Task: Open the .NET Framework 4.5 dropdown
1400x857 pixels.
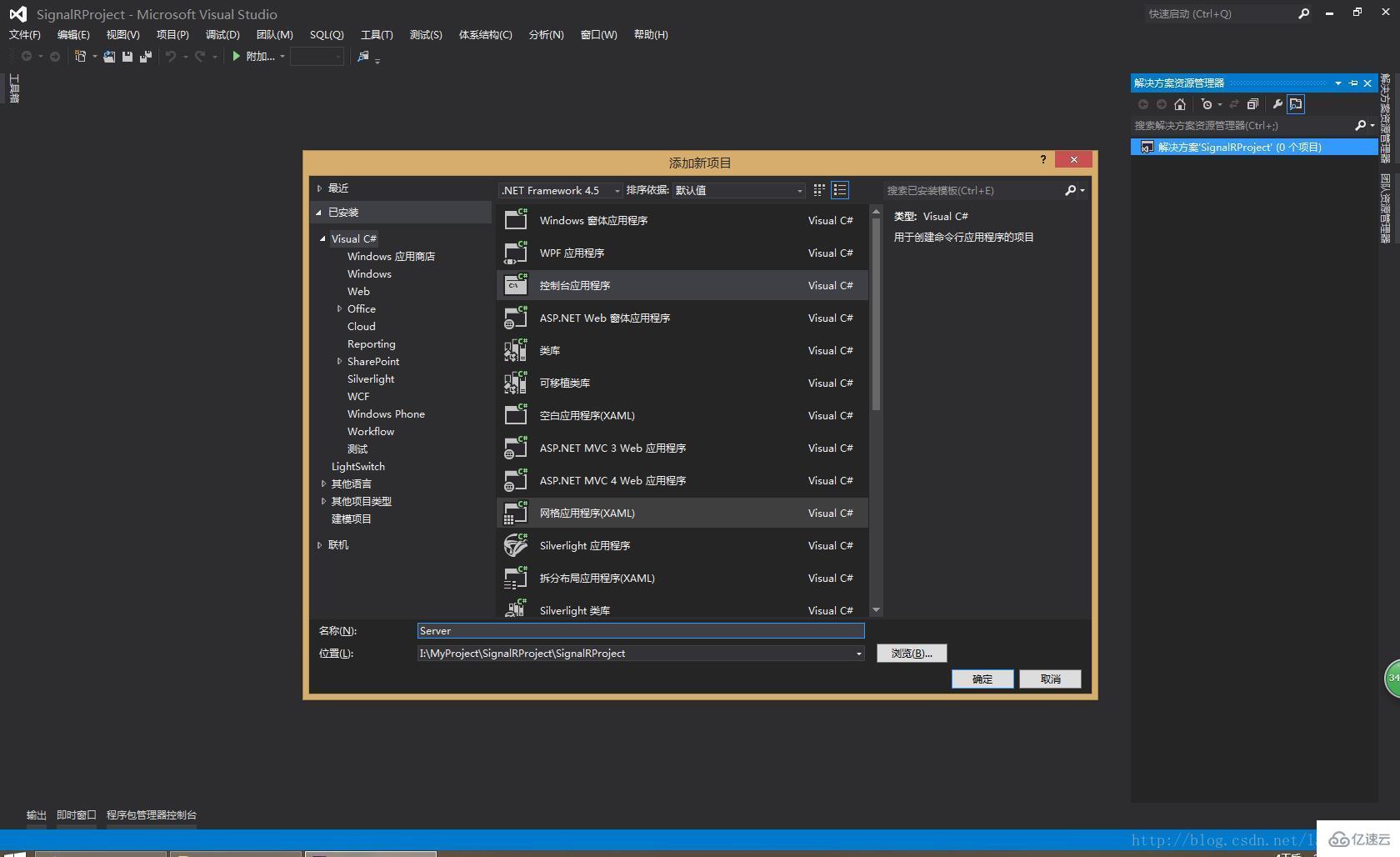Action: 561,190
